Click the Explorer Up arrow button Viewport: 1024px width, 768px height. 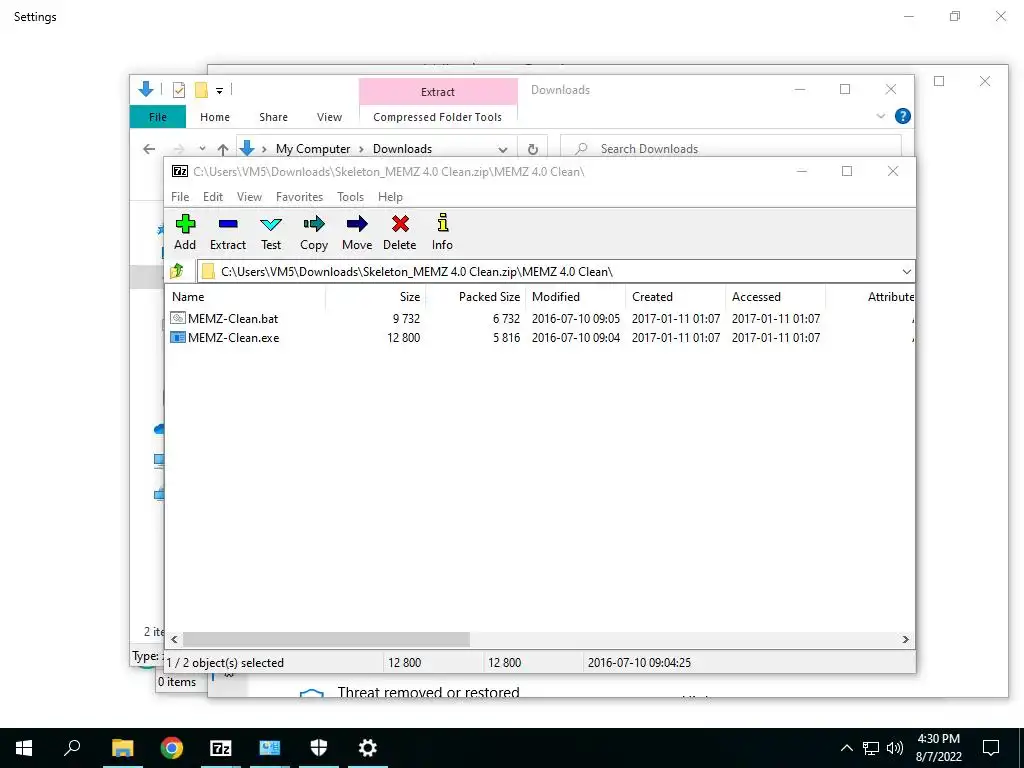coord(223,149)
